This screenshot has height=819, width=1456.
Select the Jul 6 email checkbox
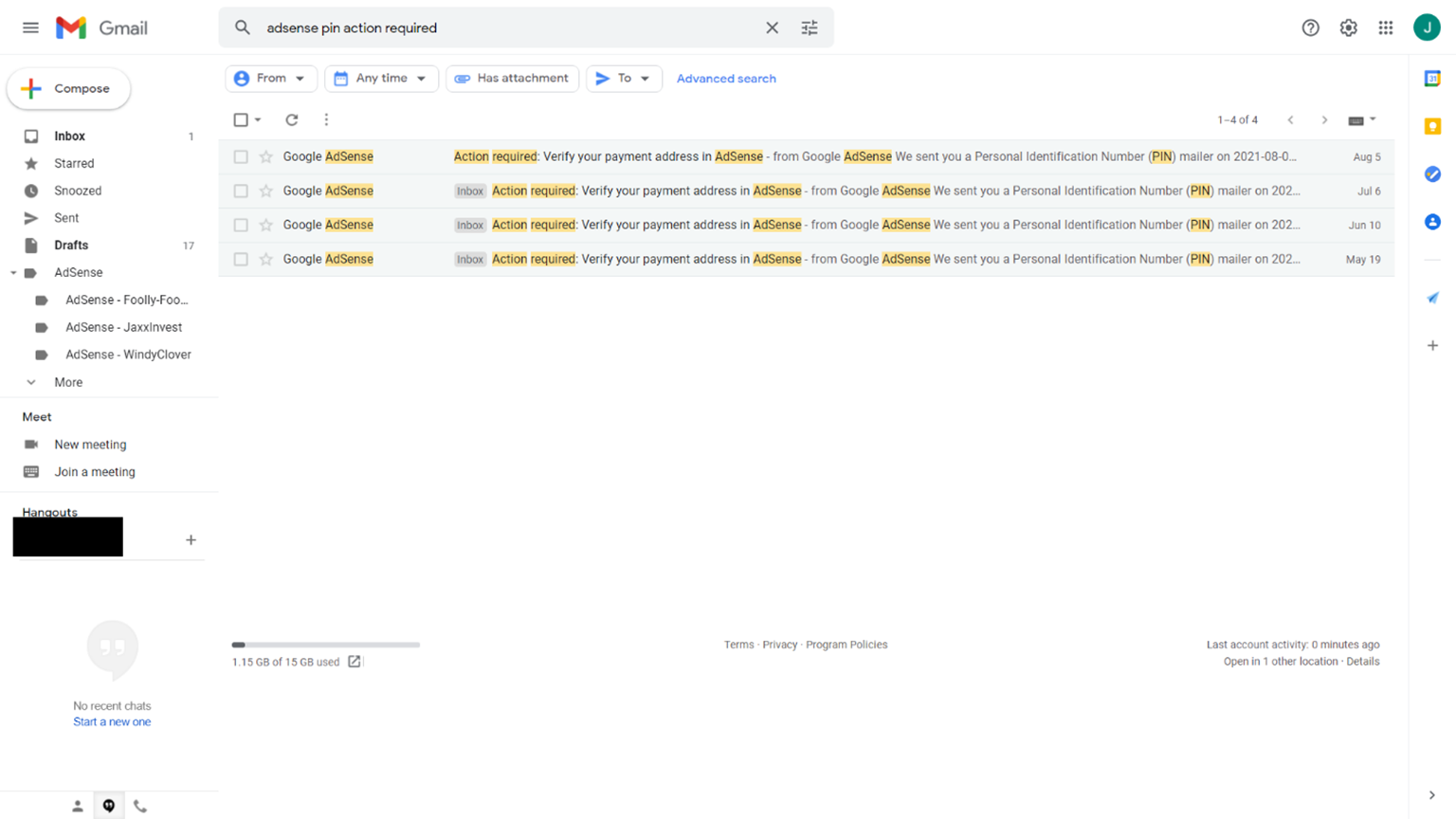pos(241,191)
